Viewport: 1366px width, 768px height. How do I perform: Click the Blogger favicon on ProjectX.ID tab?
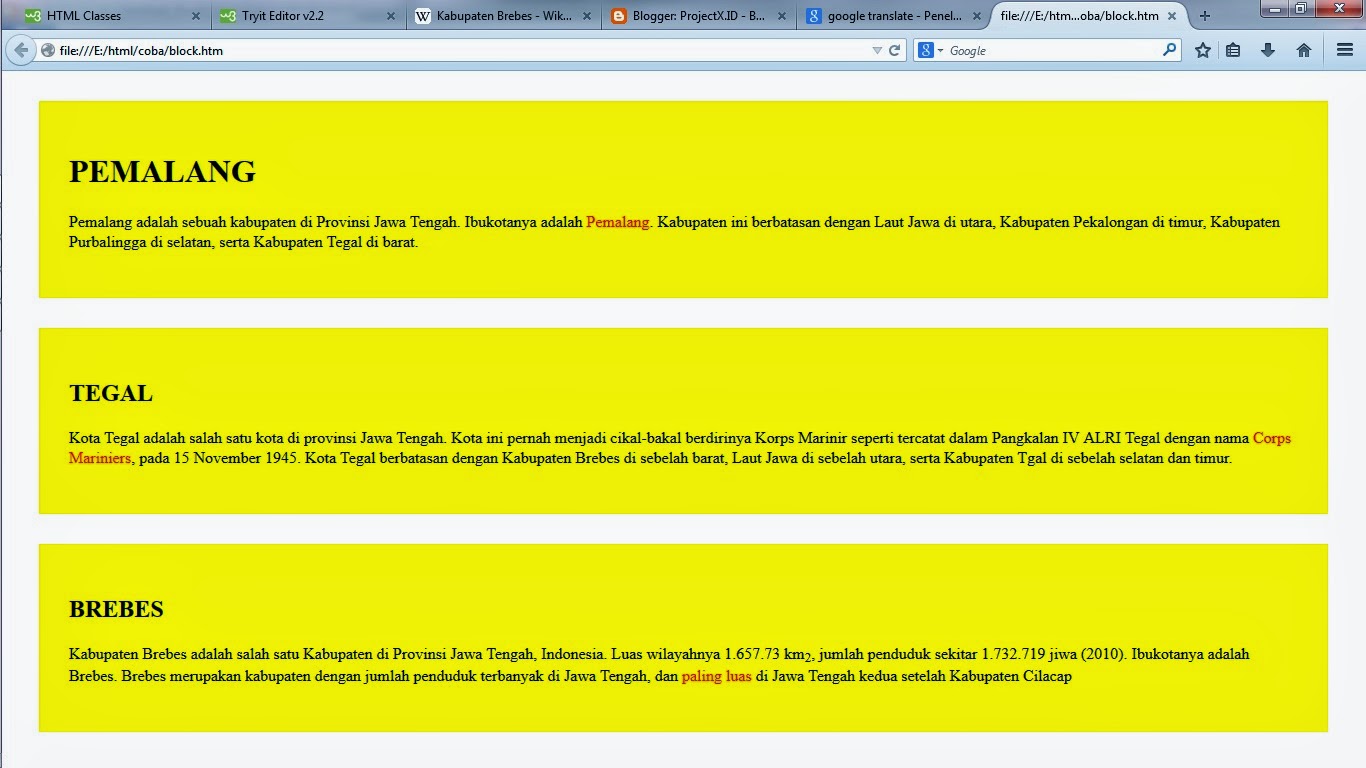[x=619, y=16]
